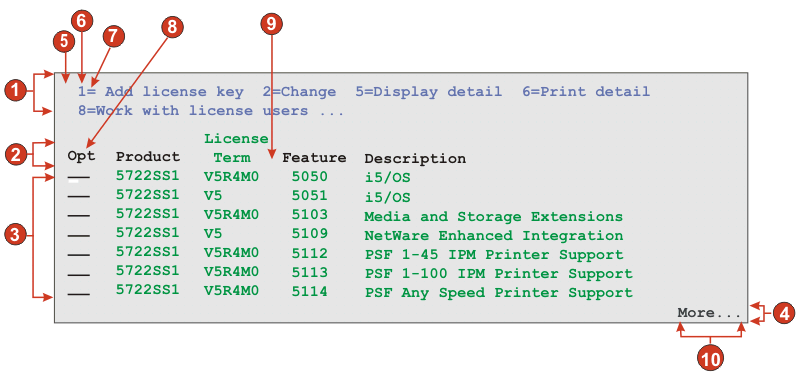The height and width of the screenshot is (378, 800).
Task: Select feature value 5050
Action: [x=310, y=177]
